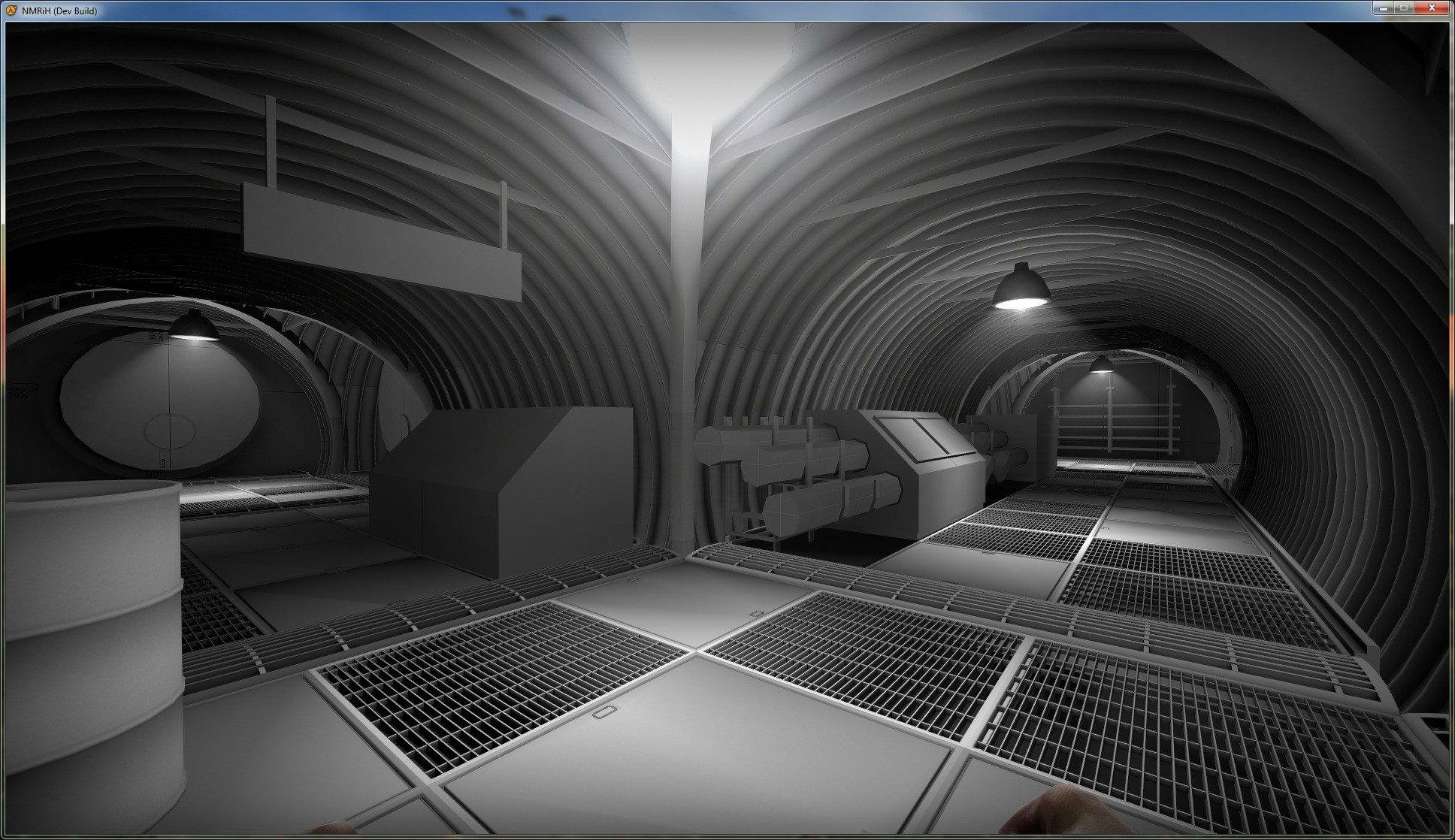Maximize the NMRiH game window
This screenshot has width=1455, height=840.
pyautogui.click(x=1404, y=8)
